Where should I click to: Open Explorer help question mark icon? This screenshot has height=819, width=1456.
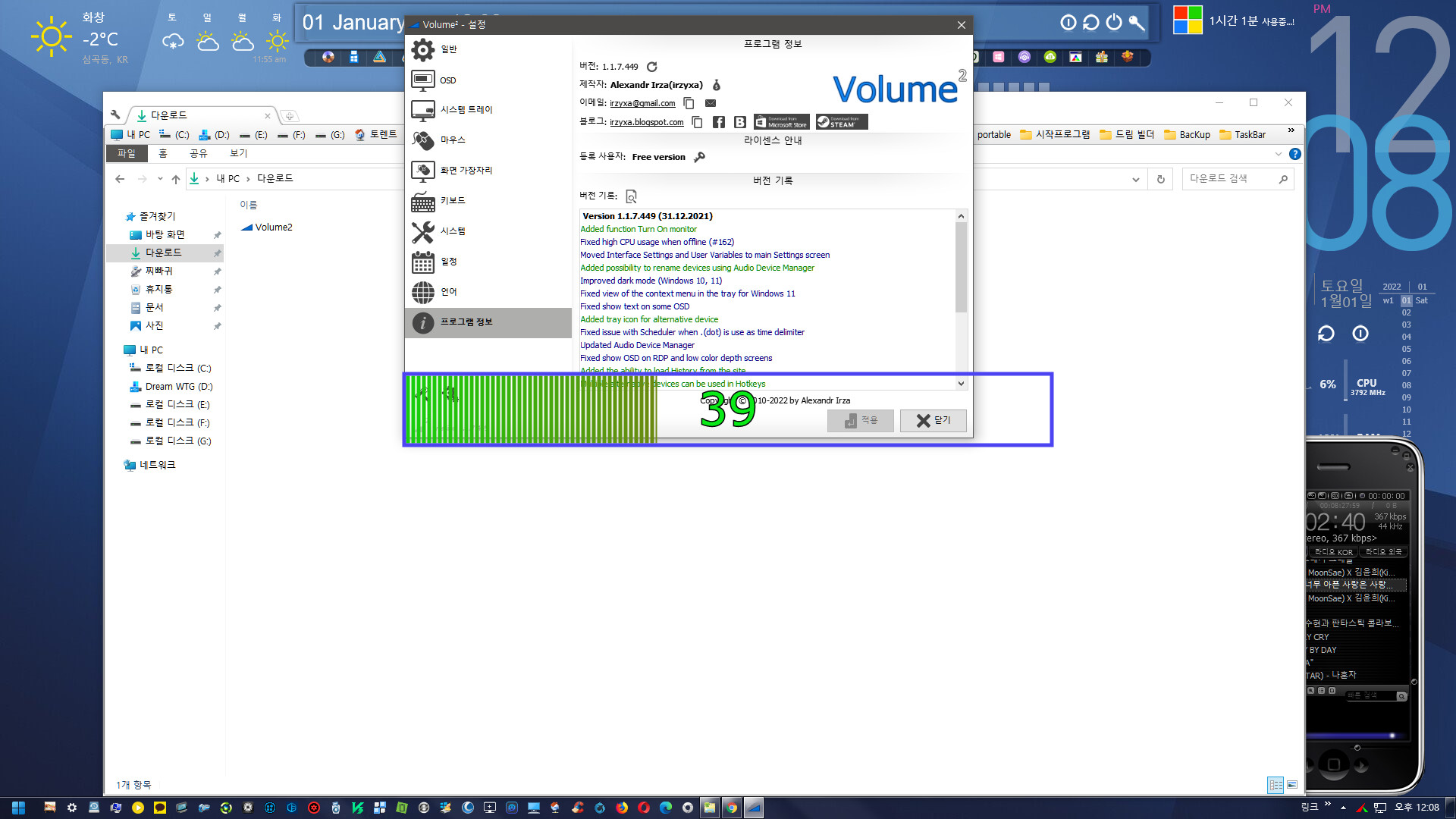coord(1295,154)
